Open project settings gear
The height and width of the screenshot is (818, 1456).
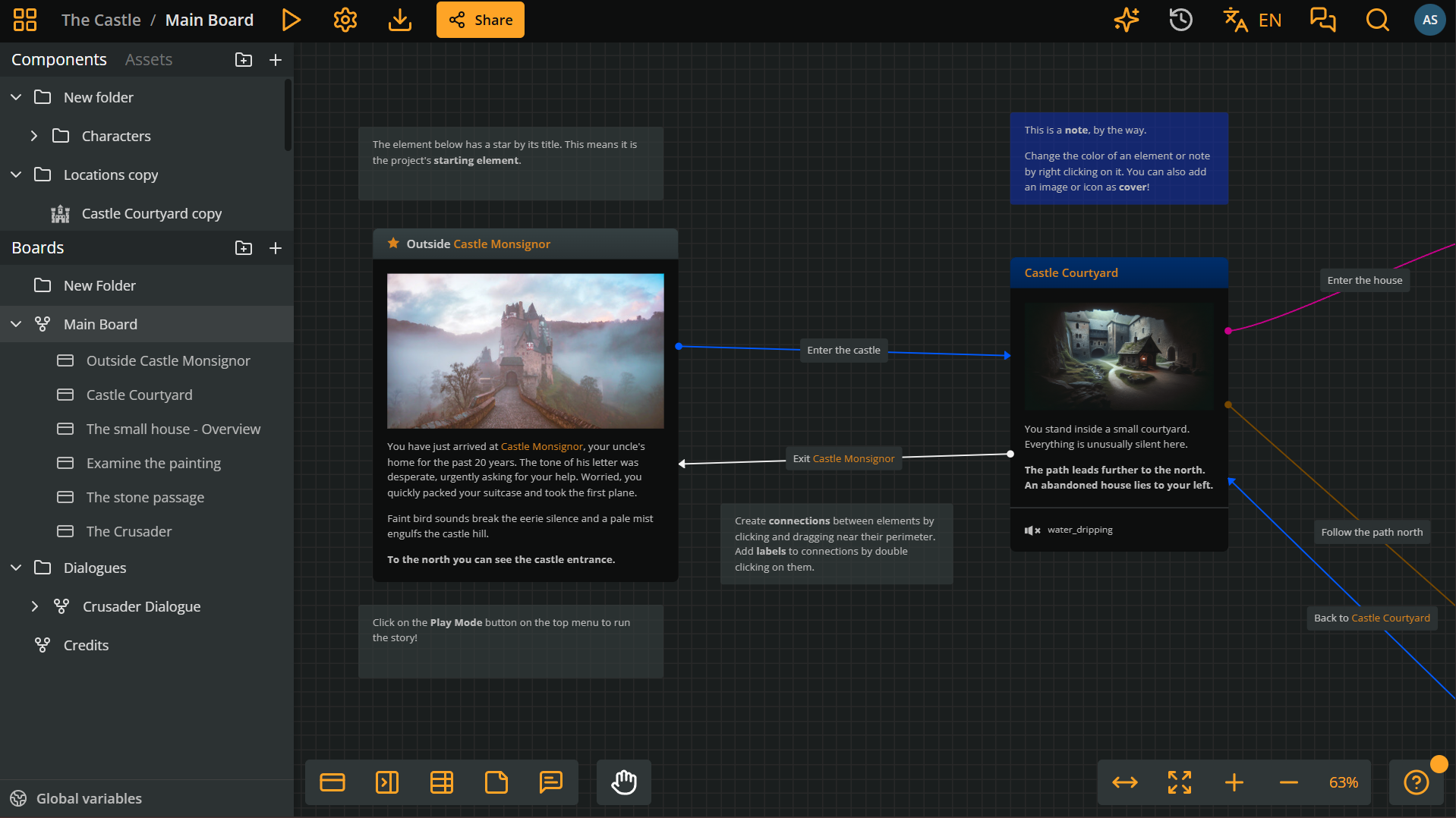click(345, 20)
